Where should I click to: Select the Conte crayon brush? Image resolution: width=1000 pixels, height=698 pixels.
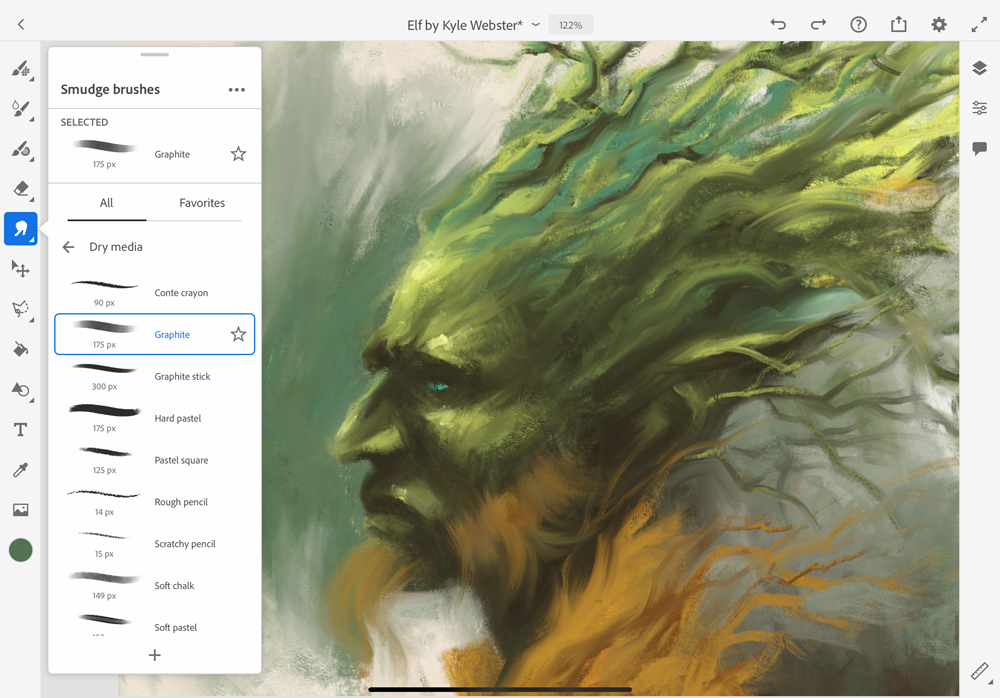coord(154,292)
